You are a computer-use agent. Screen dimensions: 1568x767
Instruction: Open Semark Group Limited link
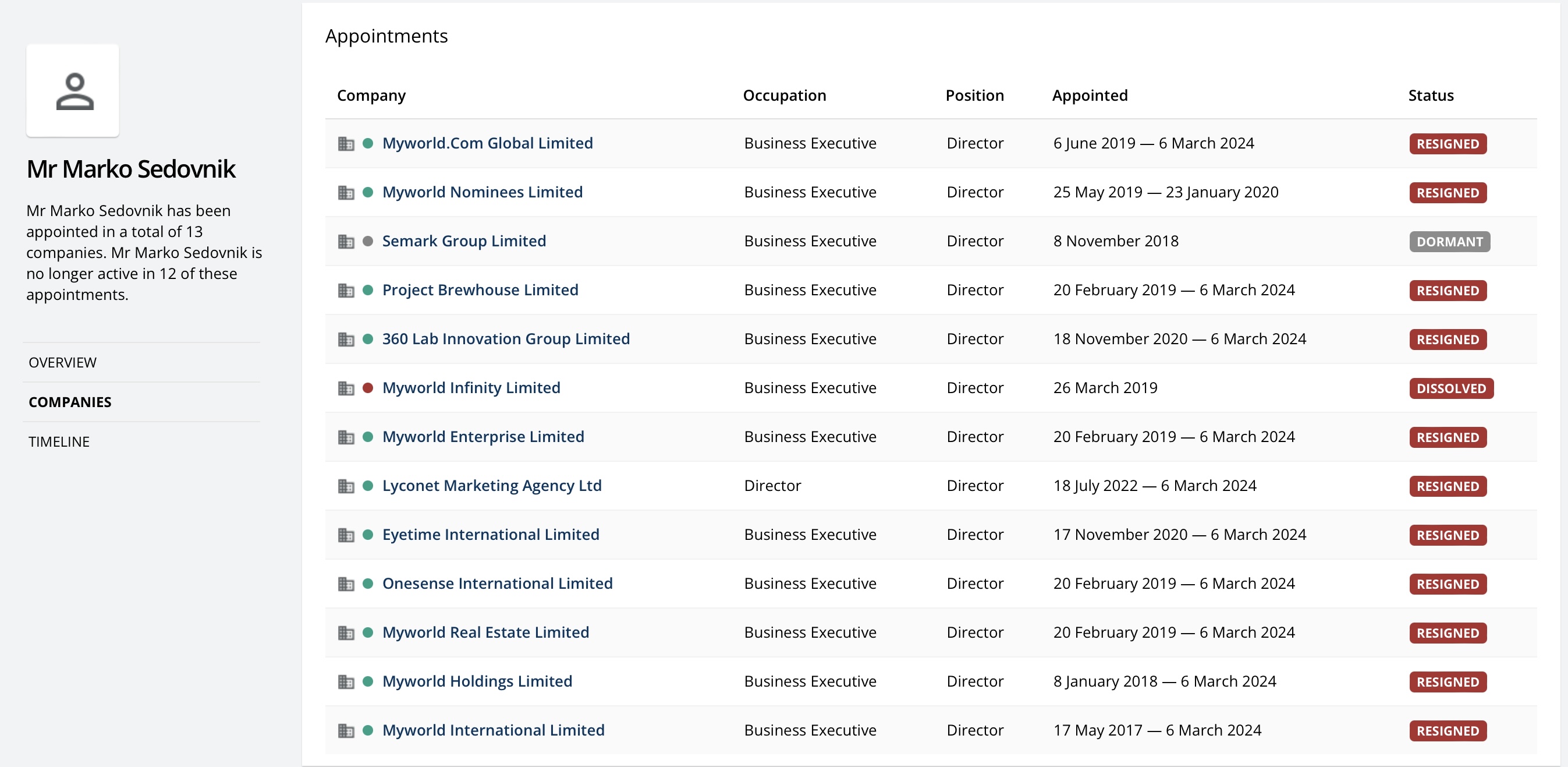pos(464,241)
